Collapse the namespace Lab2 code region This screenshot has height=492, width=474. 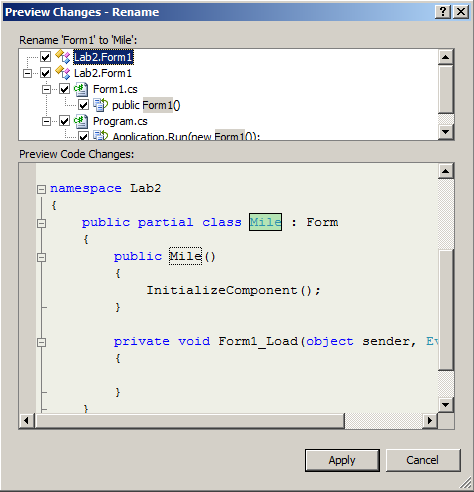coord(41,189)
